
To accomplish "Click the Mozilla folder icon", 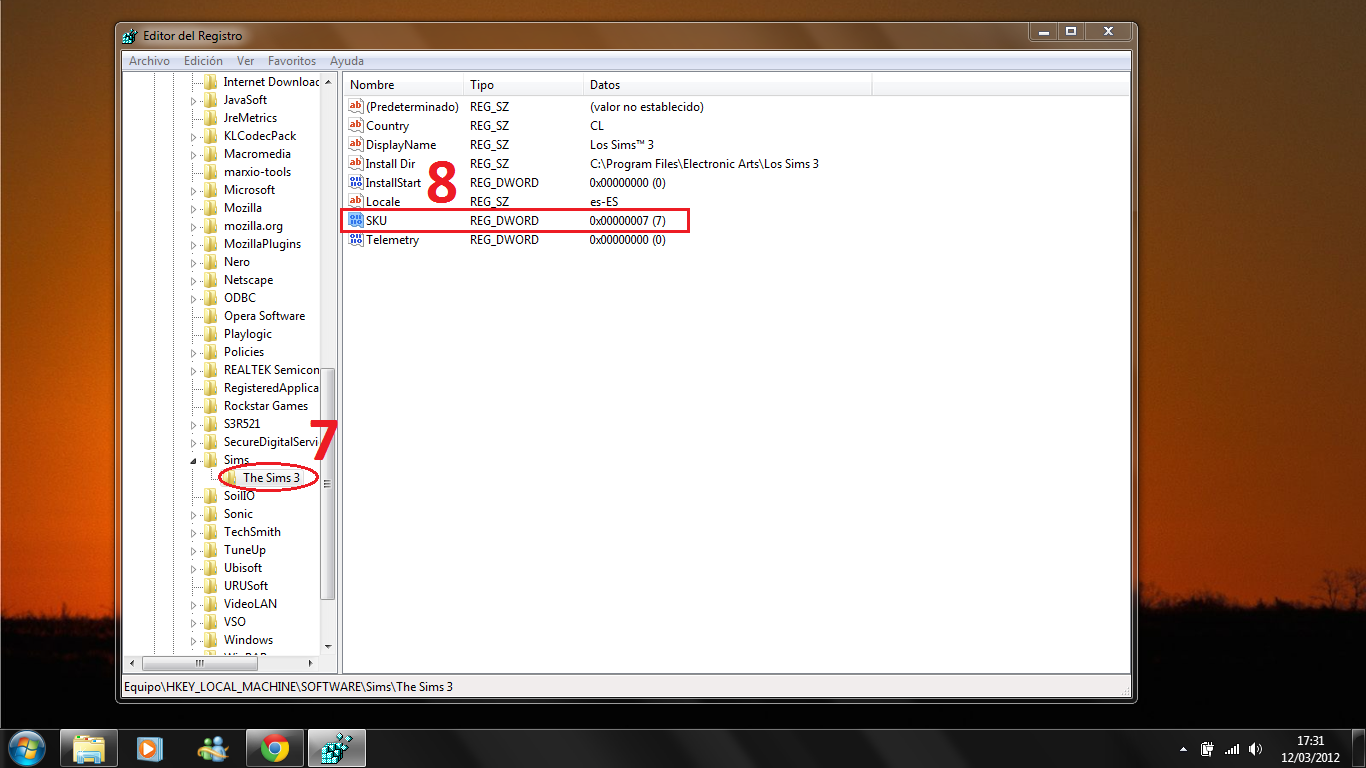I will point(211,208).
